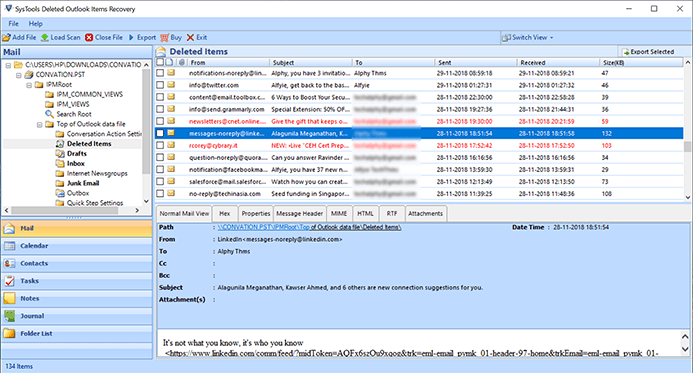This screenshot has height=373, width=693.
Task: Click the Add File toolbar icon
Action: coord(7,38)
